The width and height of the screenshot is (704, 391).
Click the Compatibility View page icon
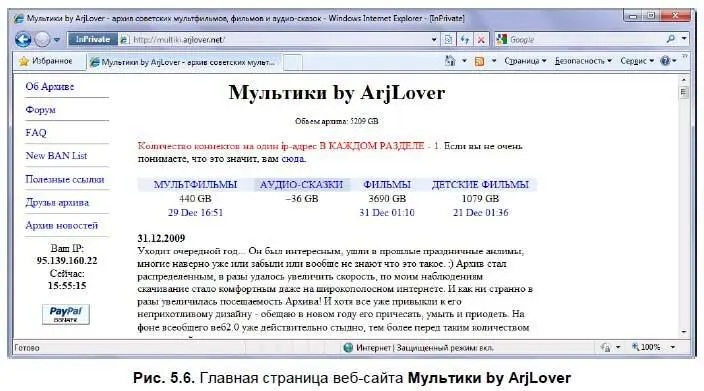(x=448, y=40)
